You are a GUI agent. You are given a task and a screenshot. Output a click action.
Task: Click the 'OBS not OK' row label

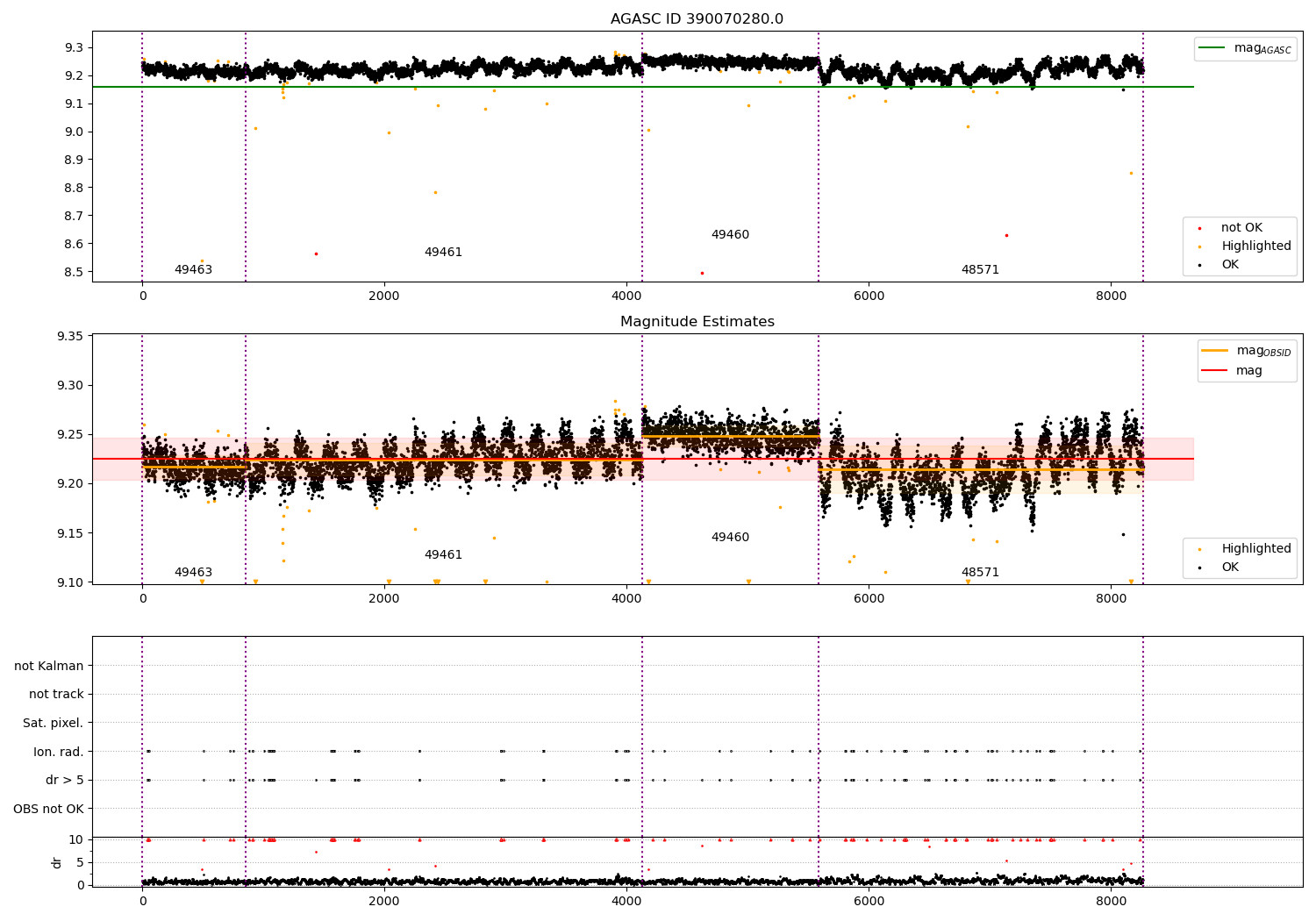click(48, 809)
